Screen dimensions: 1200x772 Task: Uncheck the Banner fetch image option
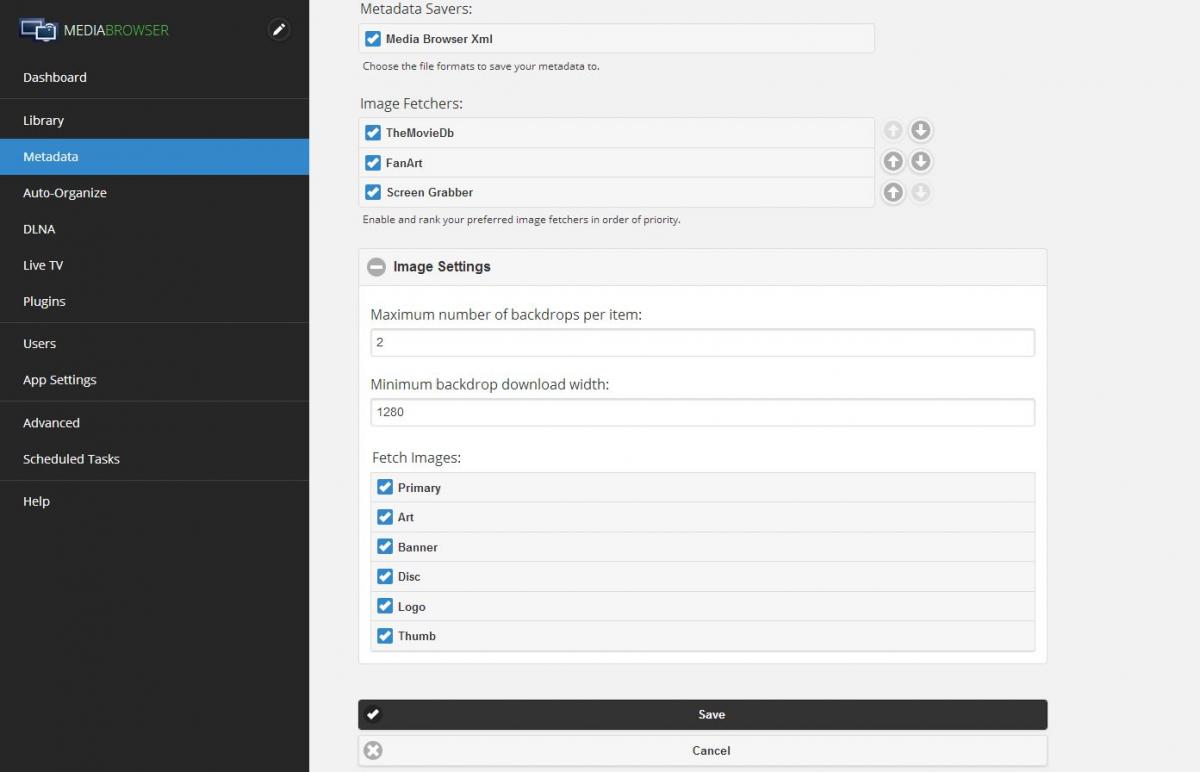[385, 547]
